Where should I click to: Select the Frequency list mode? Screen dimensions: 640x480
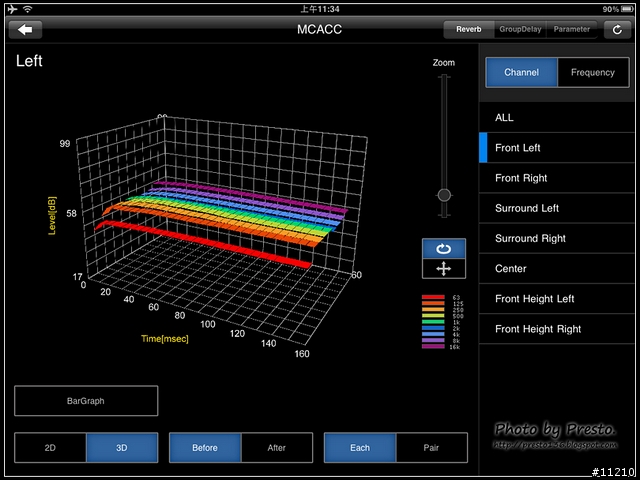click(x=593, y=72)
